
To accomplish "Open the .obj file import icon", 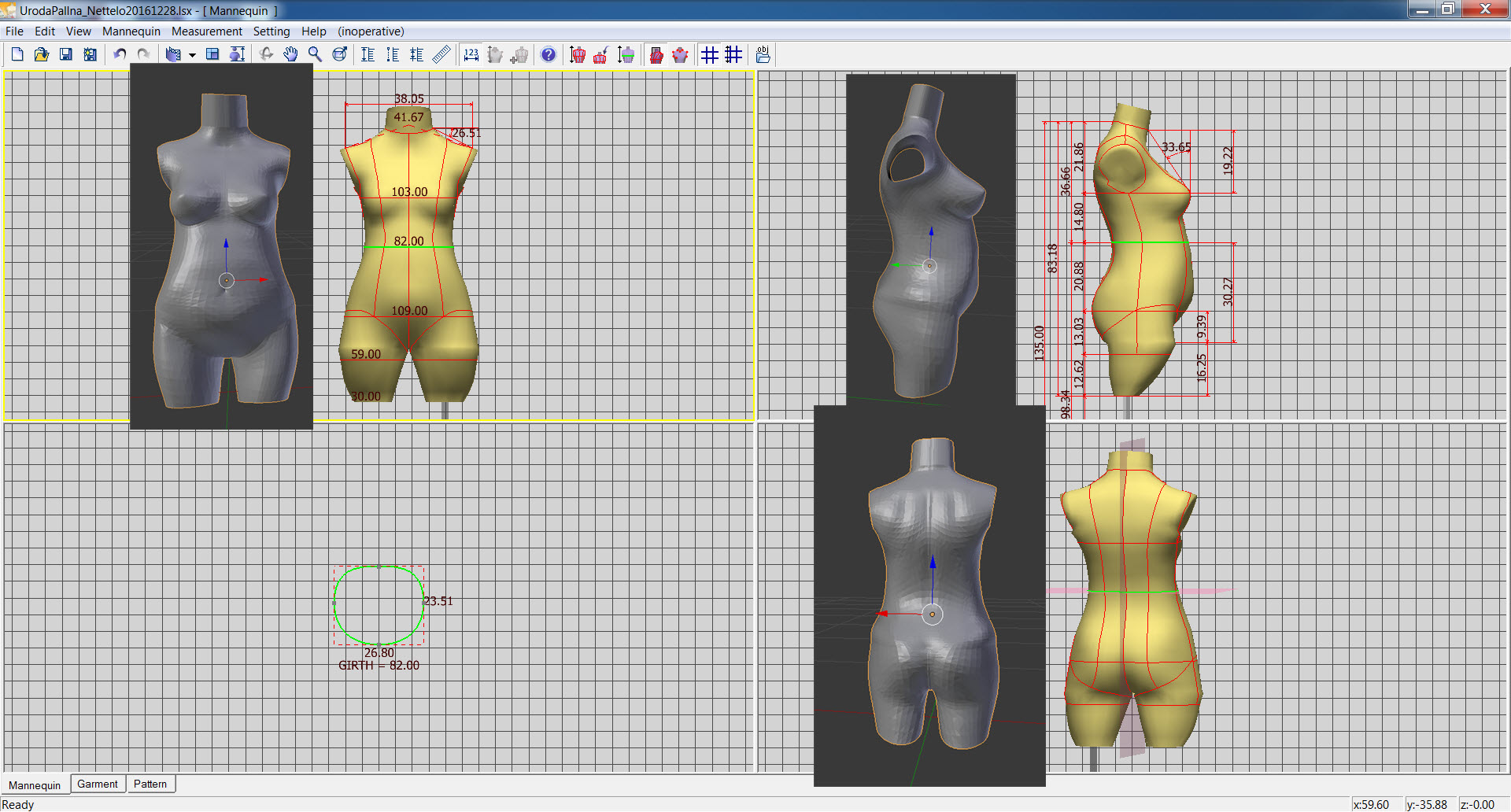I will tap(763, 54).
